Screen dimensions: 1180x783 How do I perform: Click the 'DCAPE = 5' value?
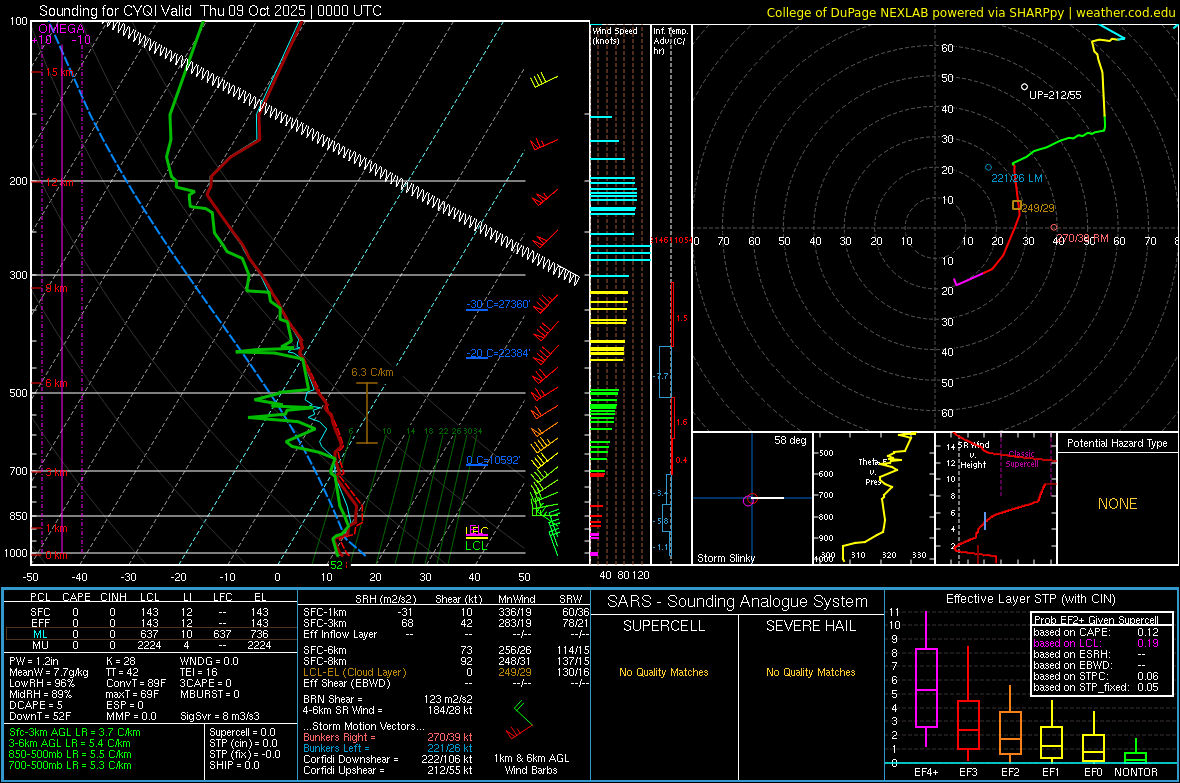click(x=35, y=705)
